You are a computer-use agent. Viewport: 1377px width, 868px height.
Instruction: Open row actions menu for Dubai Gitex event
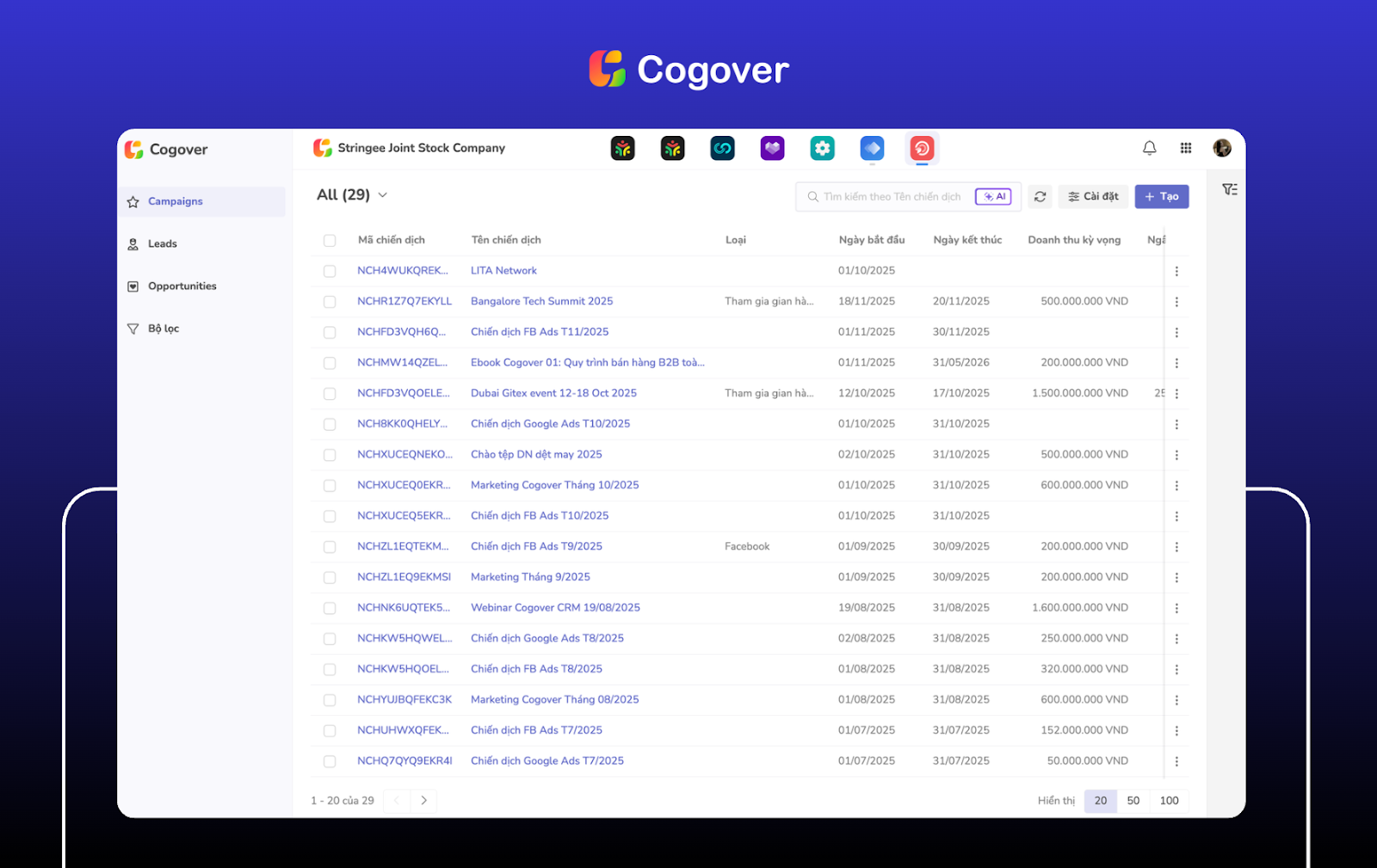click(x=1176, y=394)
